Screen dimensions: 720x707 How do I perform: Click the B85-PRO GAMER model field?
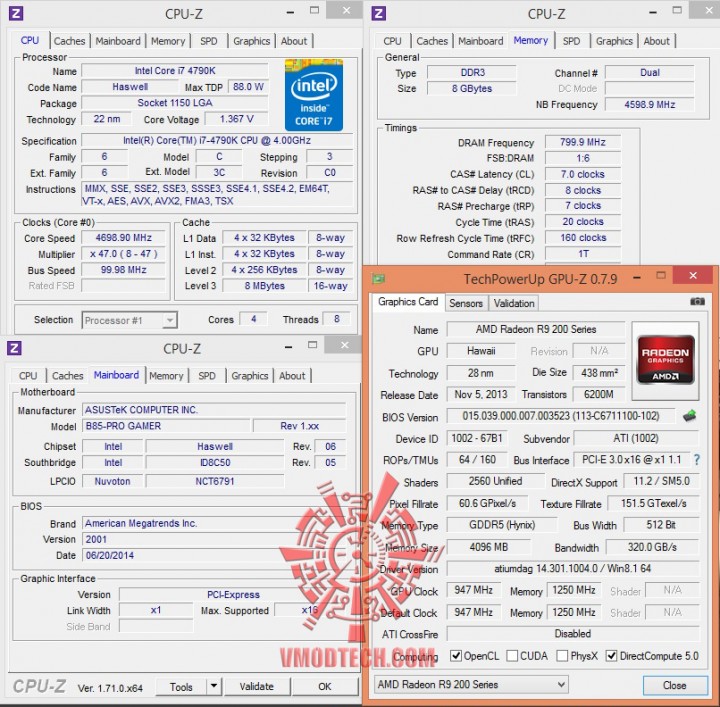click(x=166, y=426)
